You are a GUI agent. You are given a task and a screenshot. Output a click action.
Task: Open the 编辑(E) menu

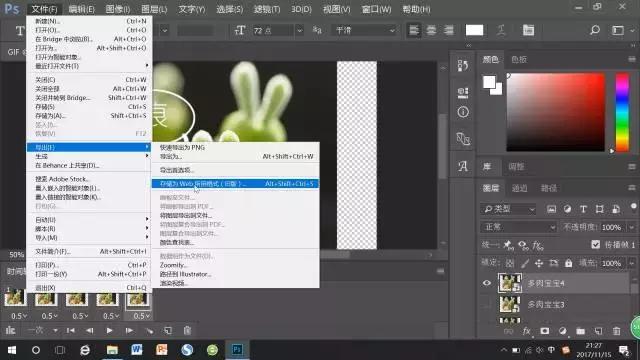point(81,9)
